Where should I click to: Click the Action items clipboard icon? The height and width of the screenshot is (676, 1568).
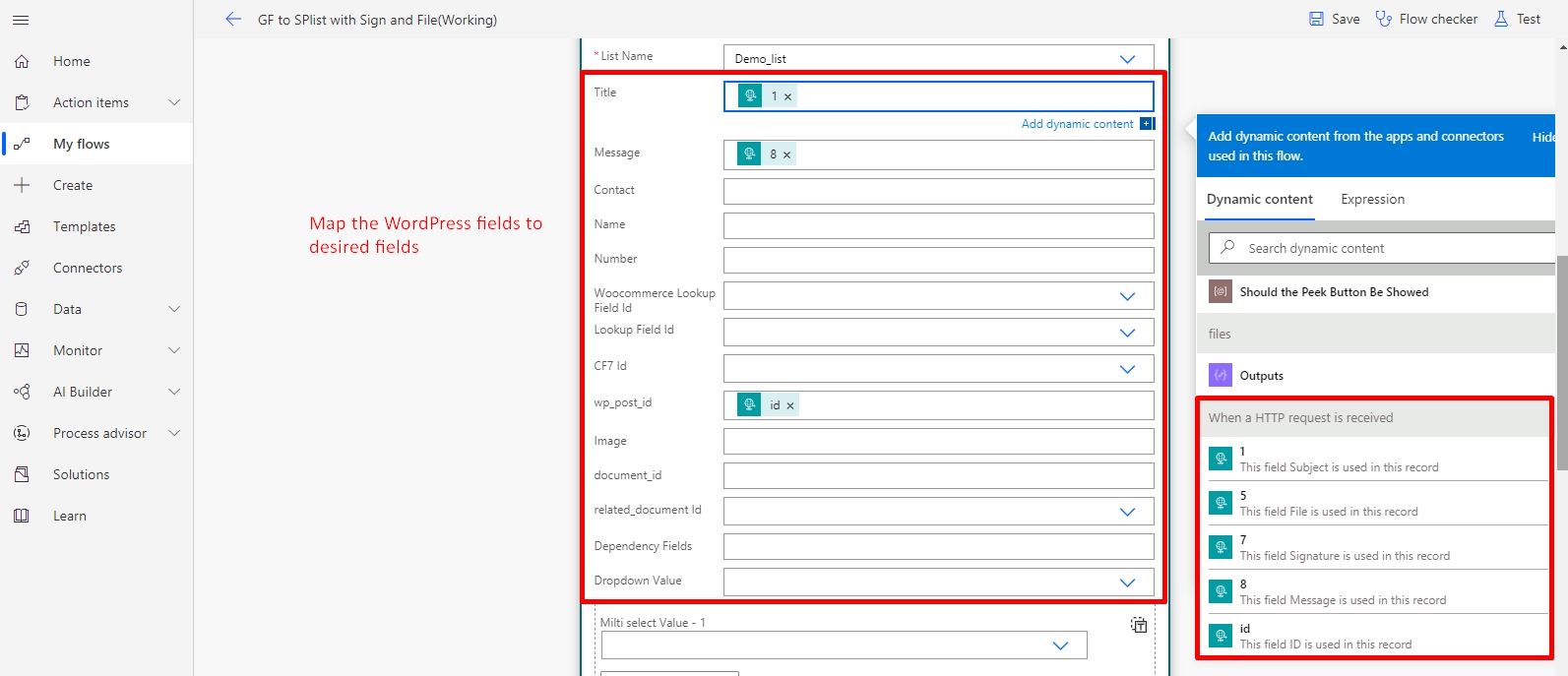(x=22, y=102)
